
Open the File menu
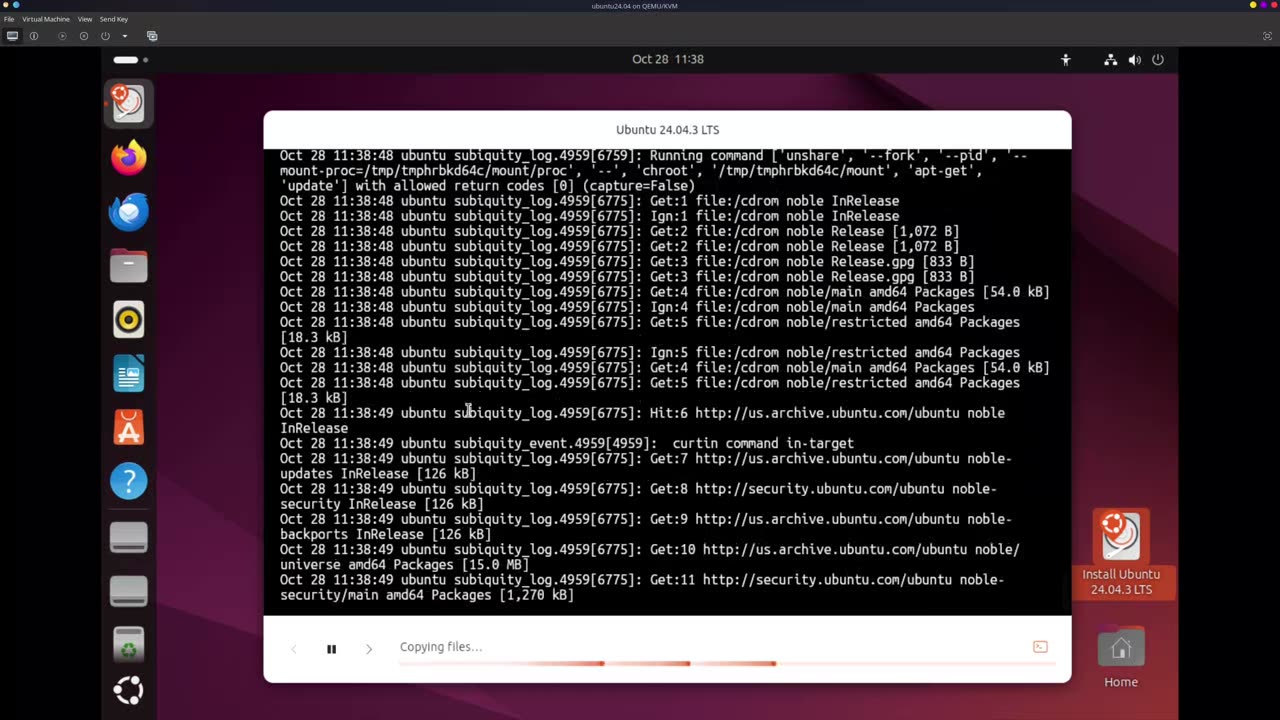coord(9,19)
